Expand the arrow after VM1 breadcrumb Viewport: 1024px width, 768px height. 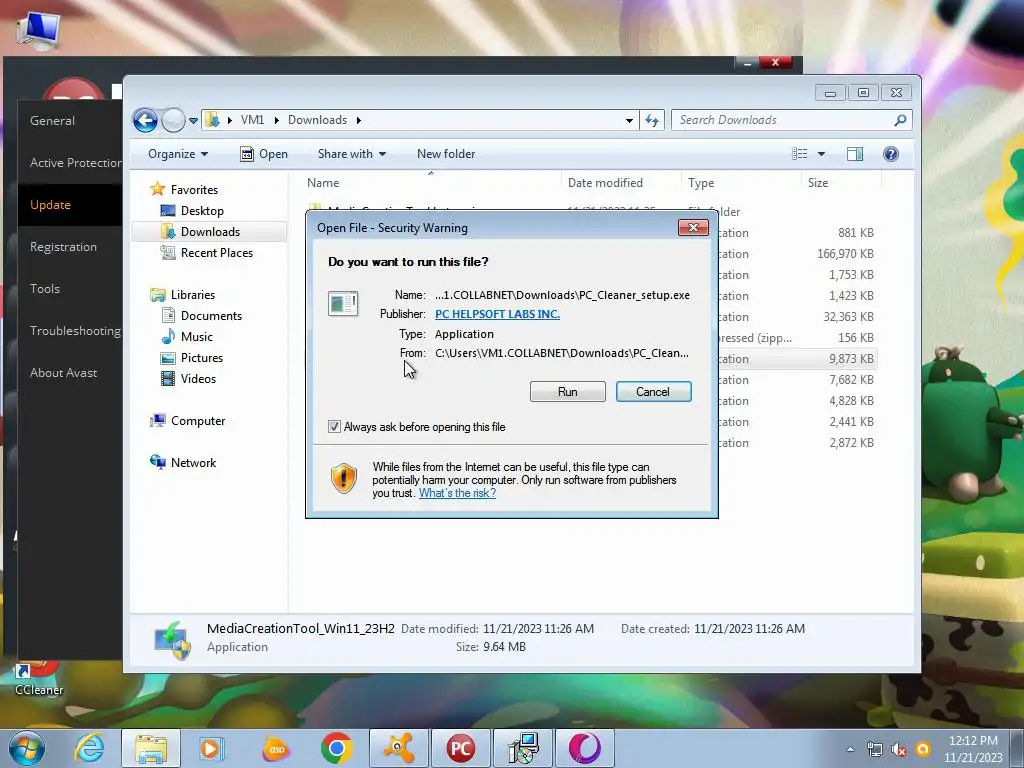pos(276,120)
